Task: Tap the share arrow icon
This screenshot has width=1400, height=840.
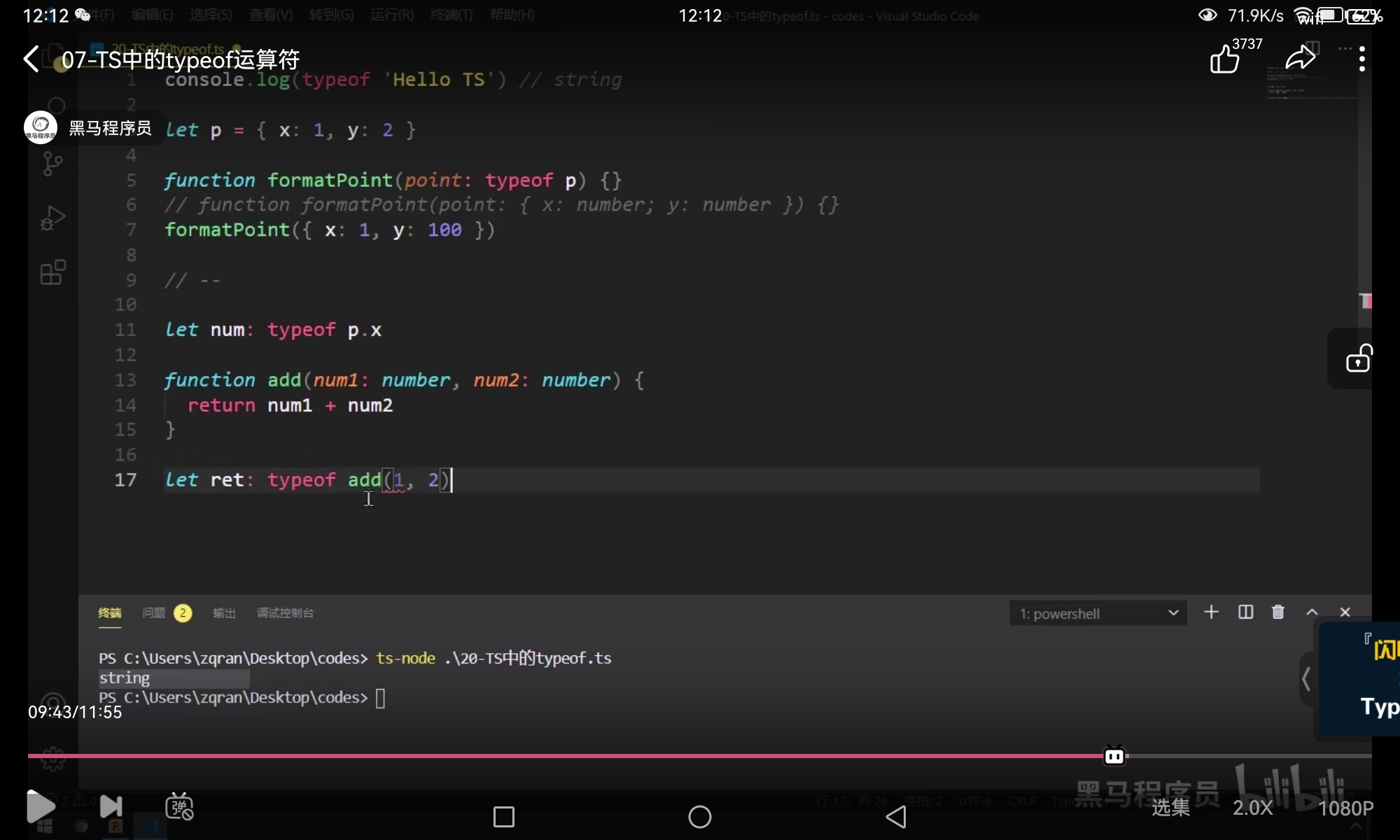Action: coord(1300,58)
